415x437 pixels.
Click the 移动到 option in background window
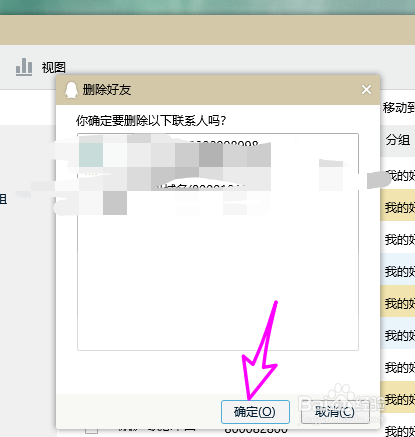(399, 108)
